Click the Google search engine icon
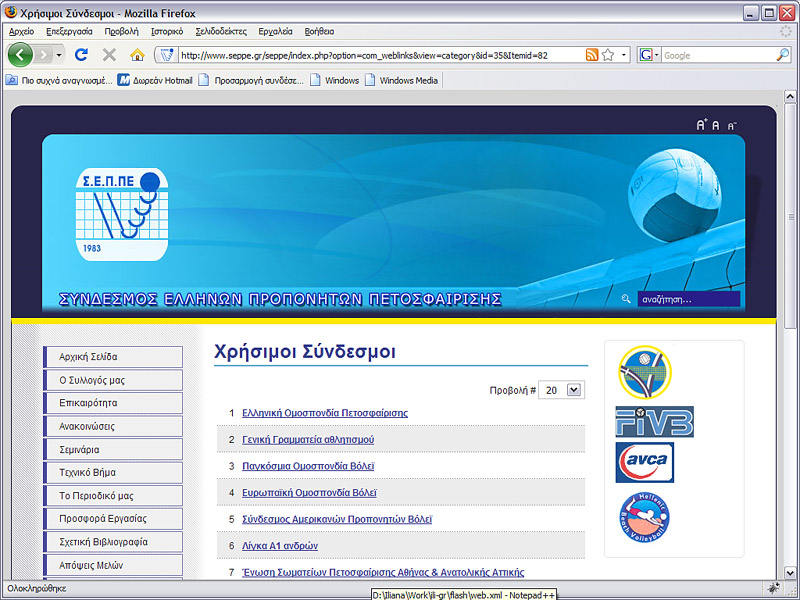The image size is (800, 600). 646,55
